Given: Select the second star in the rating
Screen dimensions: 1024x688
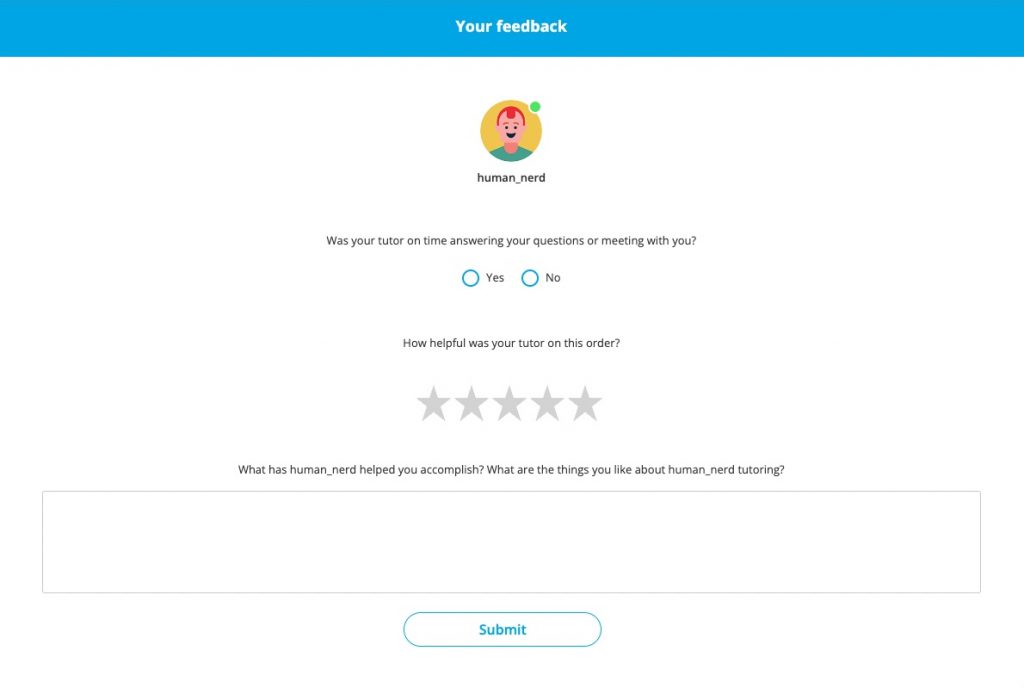Looking at the screenshot, I should point(472,402).
